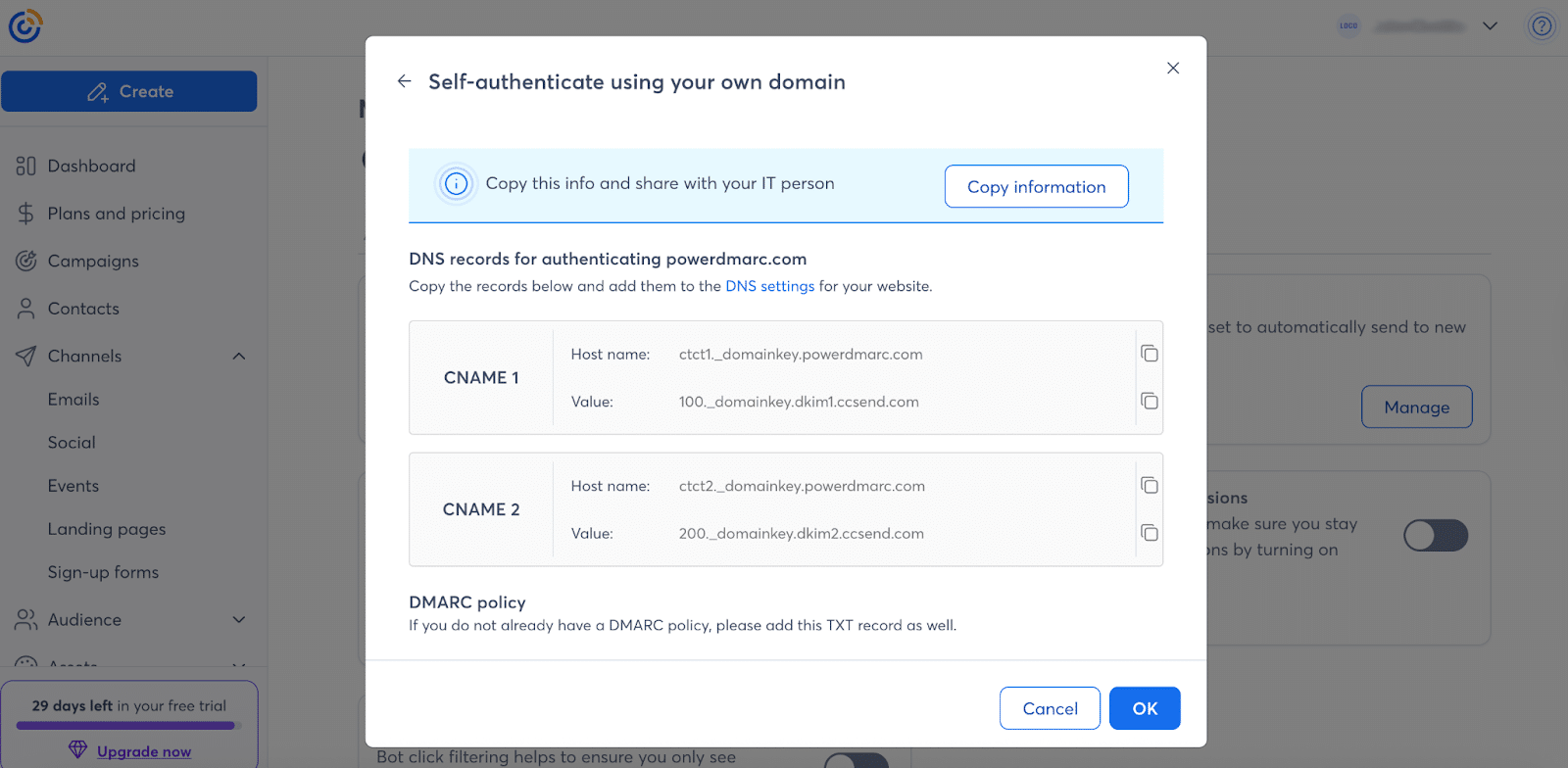Screen dimensions: 1568x768
Task: Expand the Audience section
Action: coord(238,620)
